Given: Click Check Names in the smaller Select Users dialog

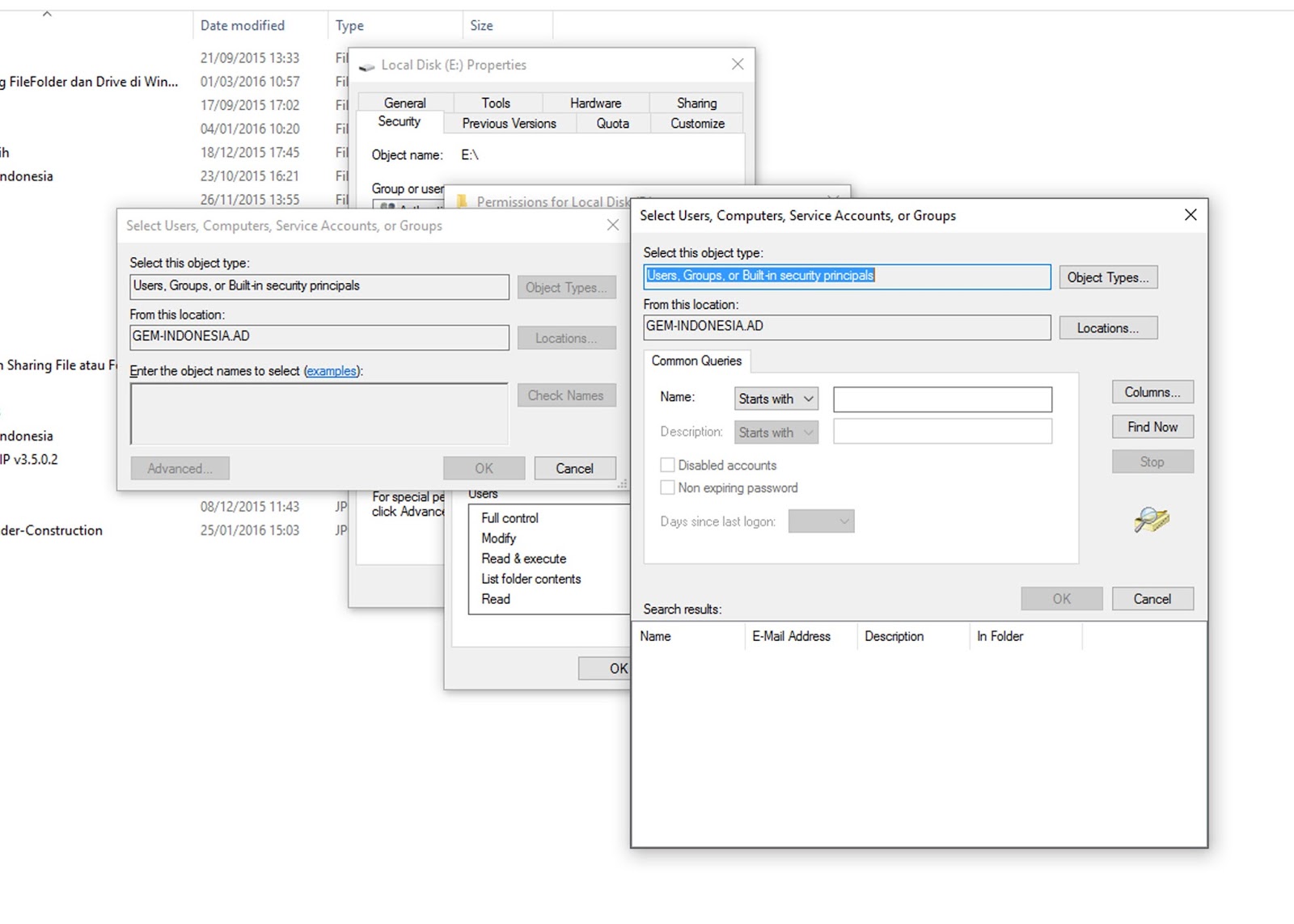Looking at the screenshot, I should 566,395.
